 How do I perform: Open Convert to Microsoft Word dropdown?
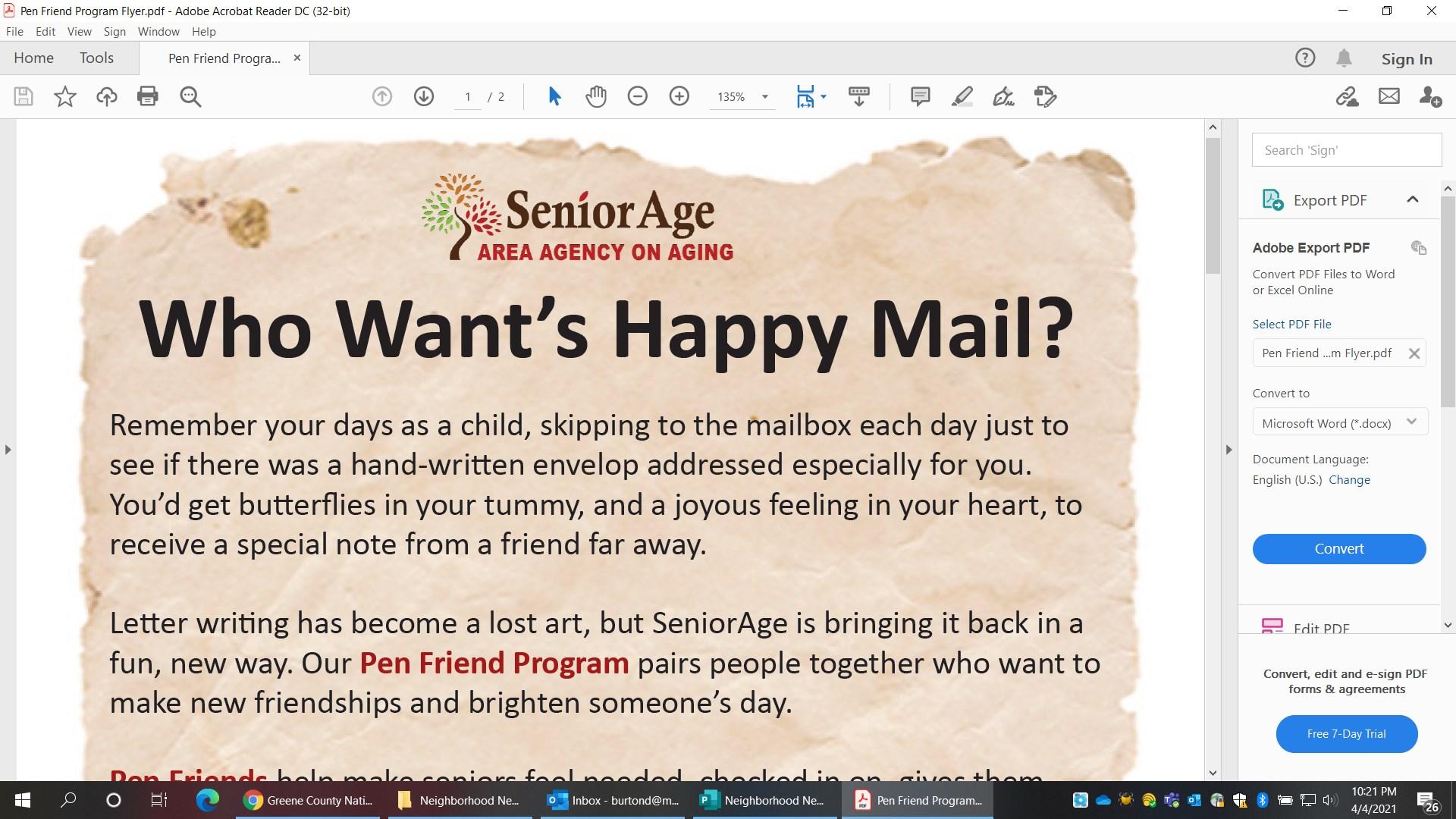pyautogui.click(x=1339, y=423)
